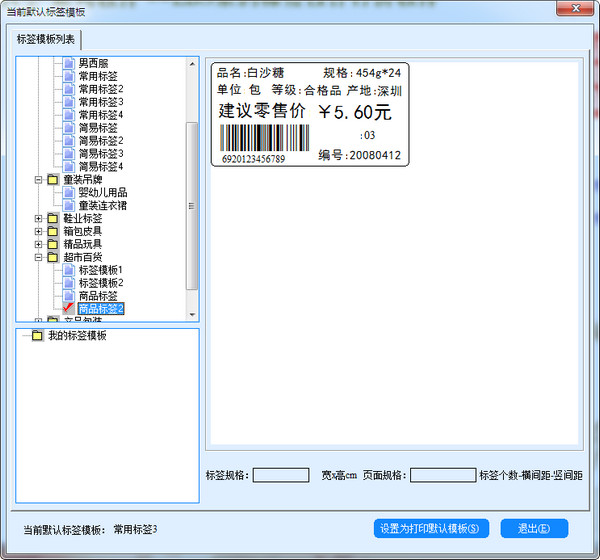Click the 超市百货 folder icon
The height and width of the screenshot is (560, 600).
(53, 257)
